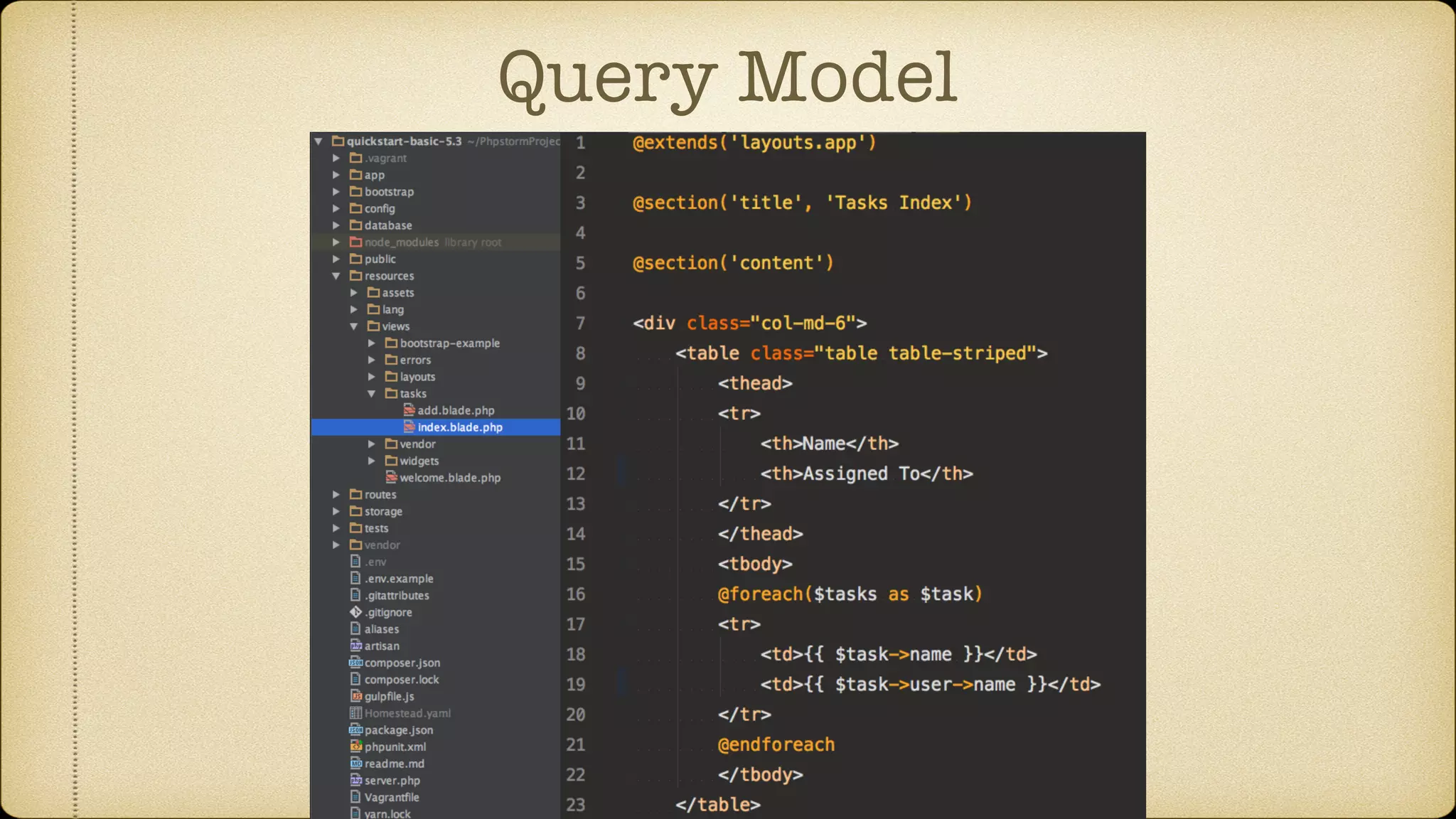Select yarn.lock in project tree
Viewport: 1456px width, 819px height.
387,813
